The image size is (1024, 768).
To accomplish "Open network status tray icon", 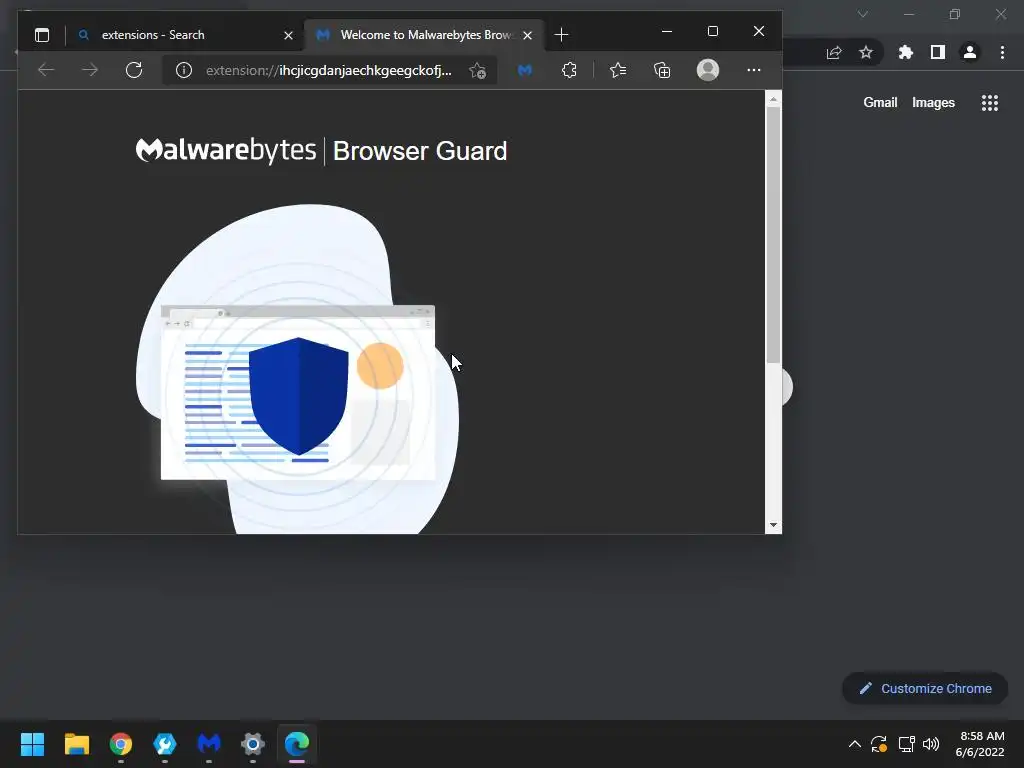I will [x=906, y=744].
